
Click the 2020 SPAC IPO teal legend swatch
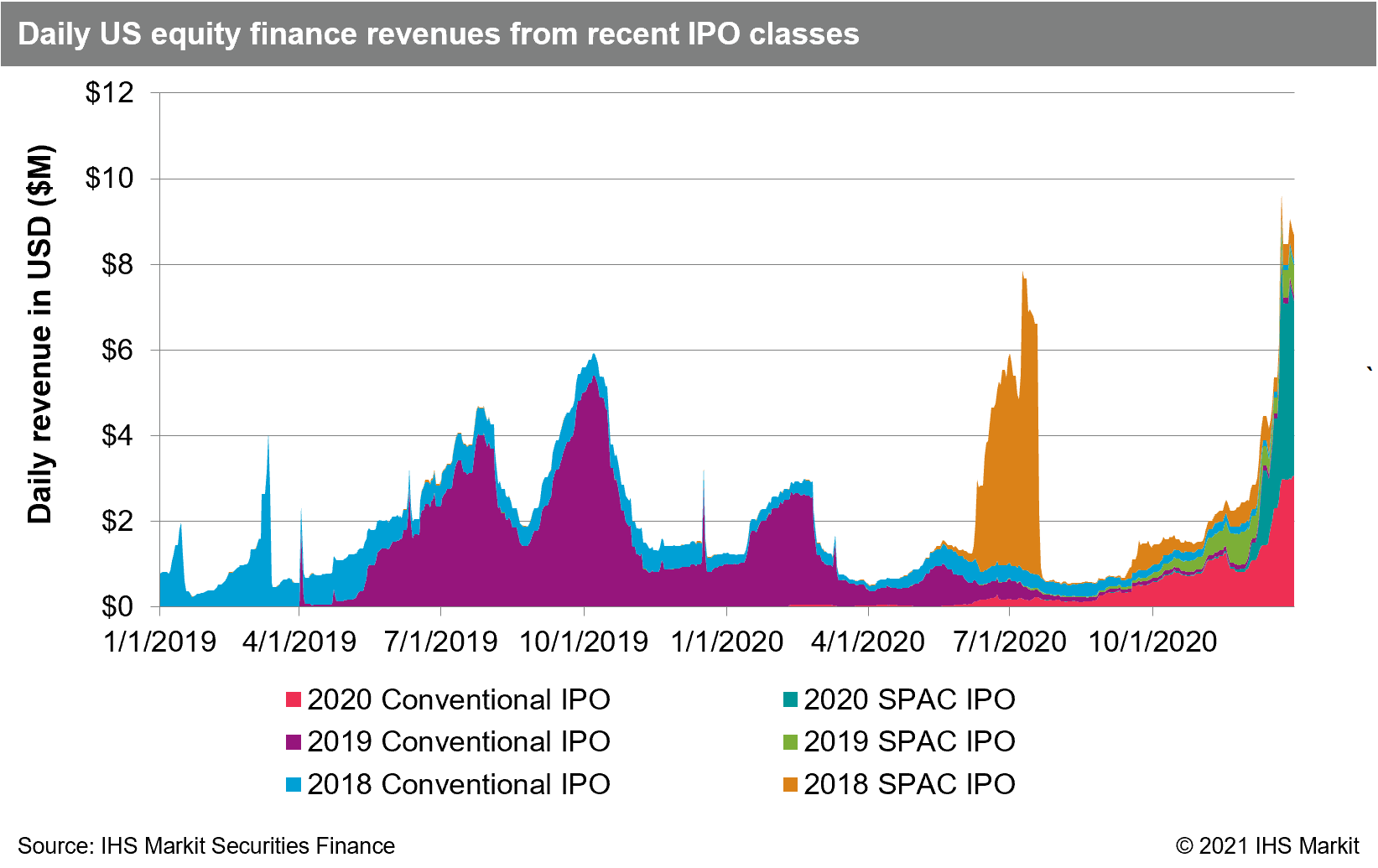[790, 699]
